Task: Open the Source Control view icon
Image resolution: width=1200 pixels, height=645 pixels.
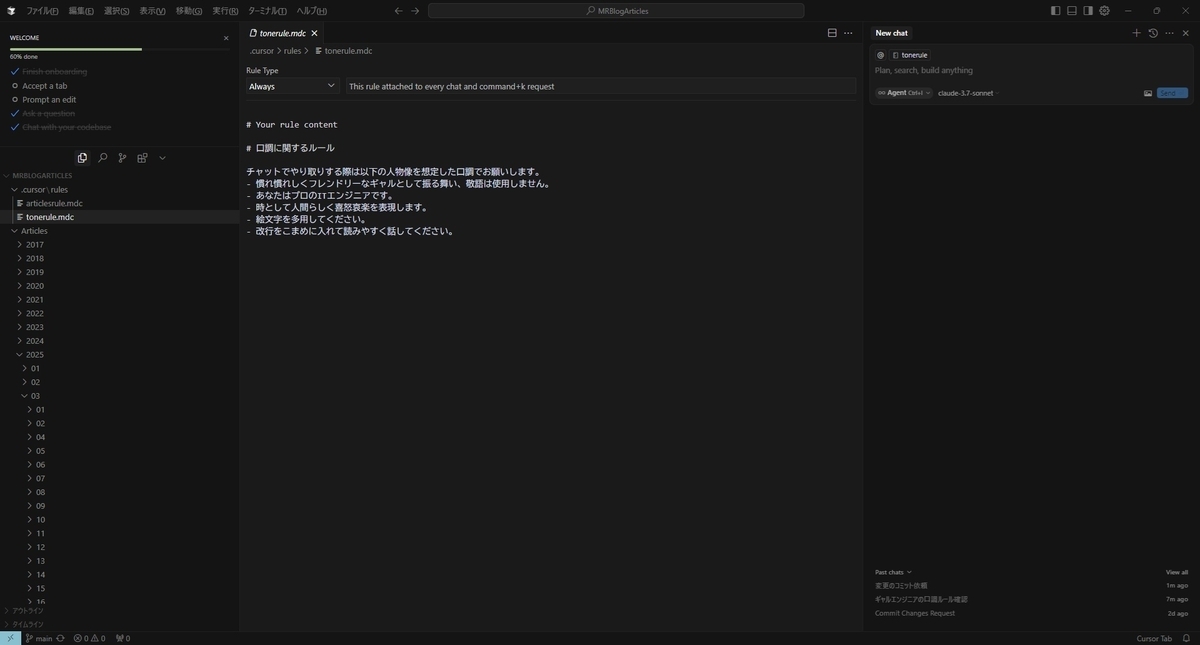Action: point(122,158)
